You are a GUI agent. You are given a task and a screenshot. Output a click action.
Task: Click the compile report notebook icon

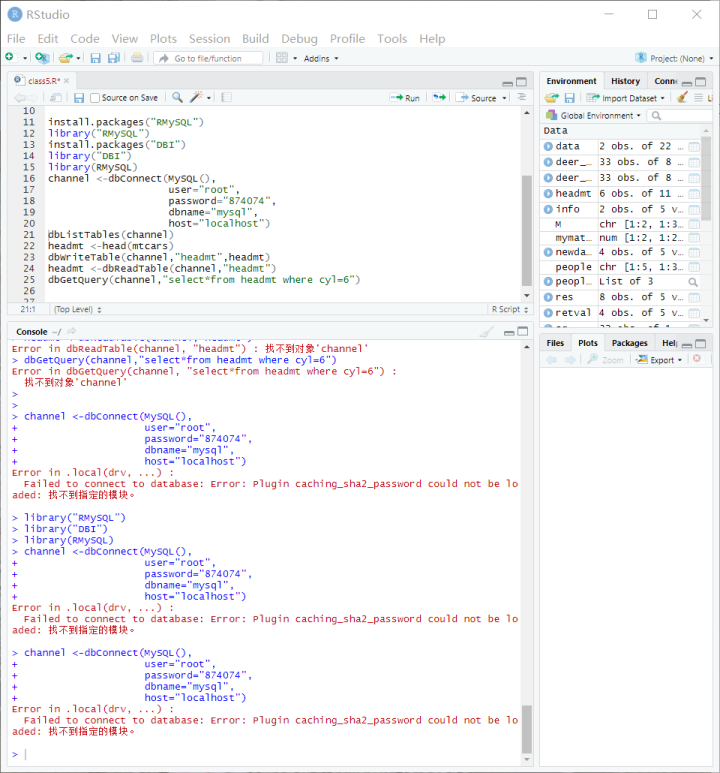pyautogui.click(x=226, y=98)
